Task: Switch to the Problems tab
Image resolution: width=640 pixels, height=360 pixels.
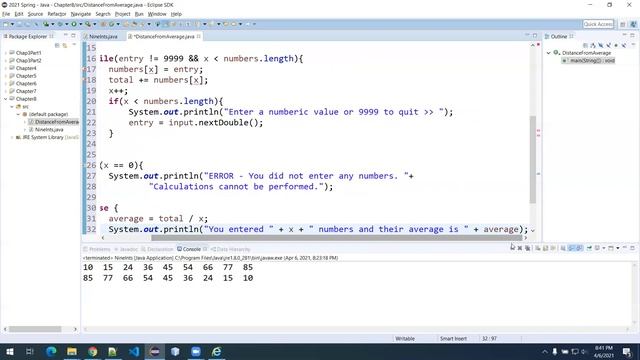Action: coord(97,249)
